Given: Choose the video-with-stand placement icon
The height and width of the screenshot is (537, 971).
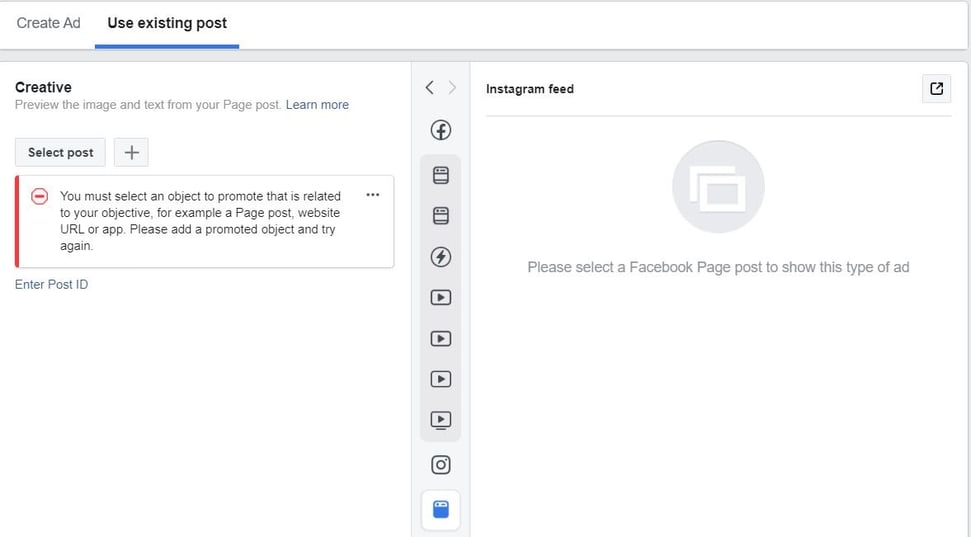Looking at the screenshot, I should pos(440,420).
